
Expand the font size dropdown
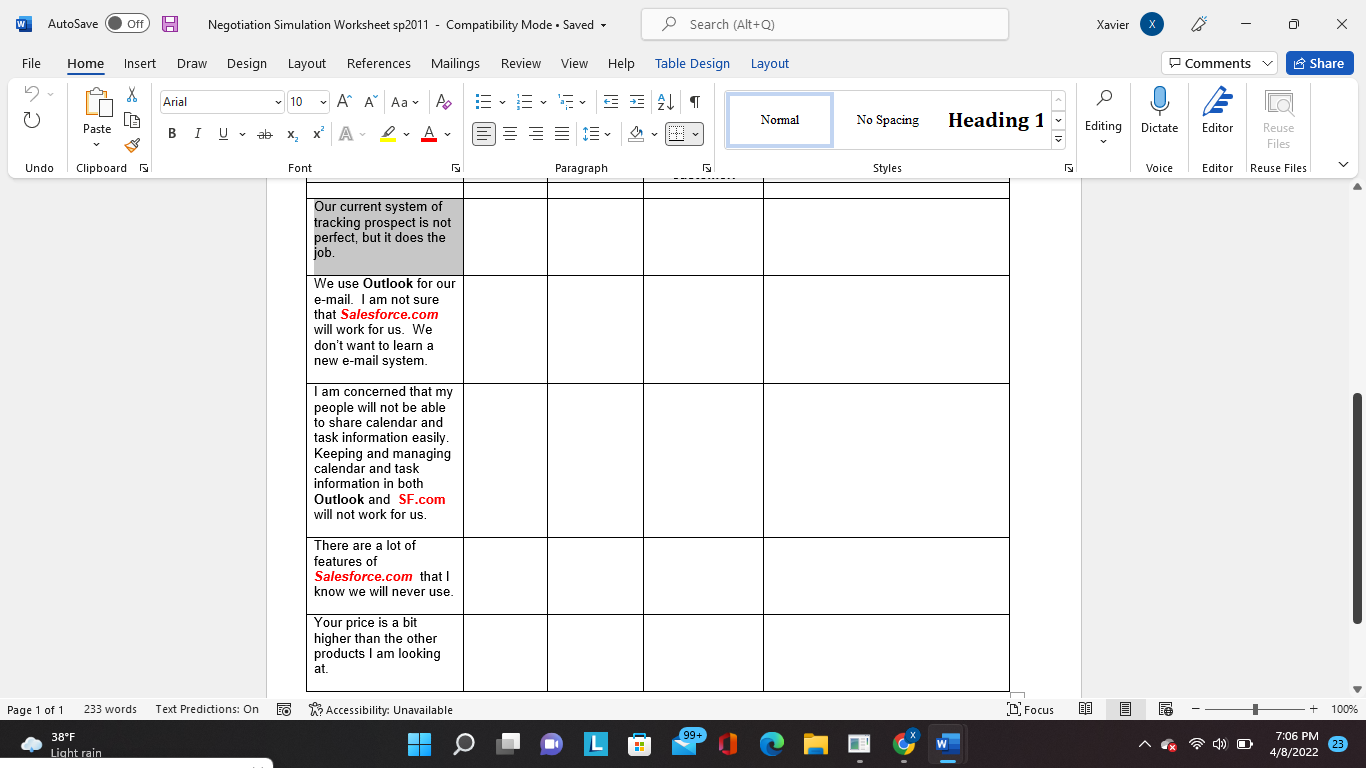pos(323,102)
